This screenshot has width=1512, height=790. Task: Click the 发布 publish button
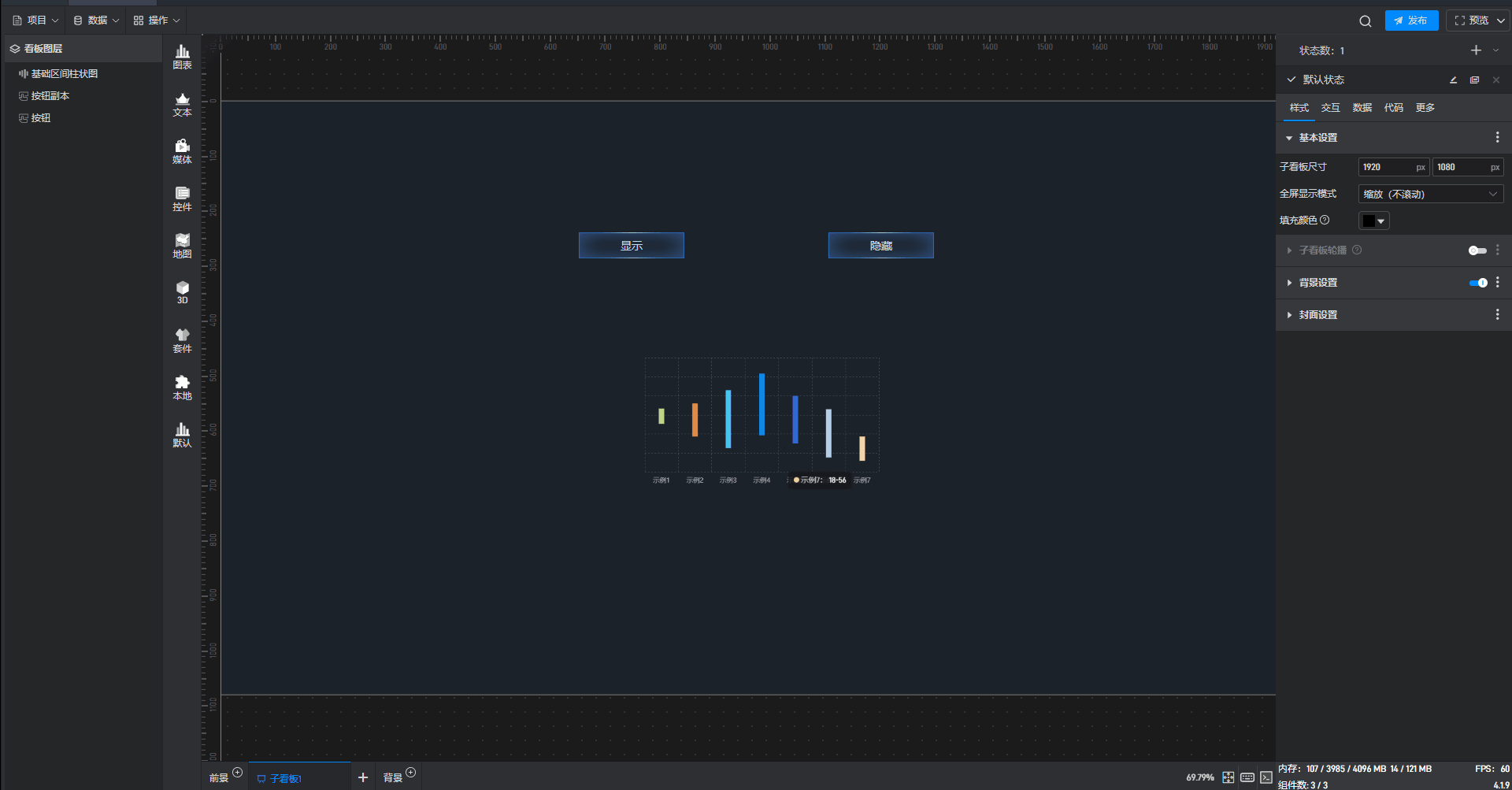coord(1411,20)
